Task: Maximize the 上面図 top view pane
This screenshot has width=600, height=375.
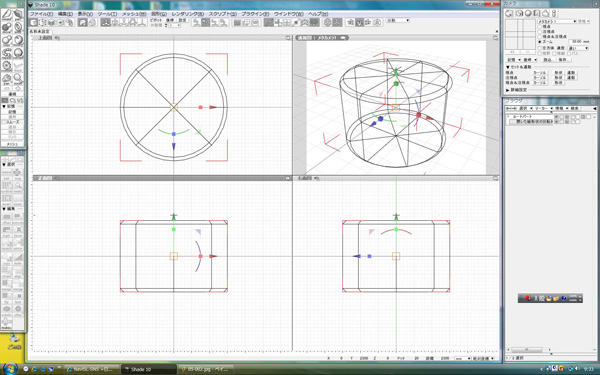Action: [288, 38]
